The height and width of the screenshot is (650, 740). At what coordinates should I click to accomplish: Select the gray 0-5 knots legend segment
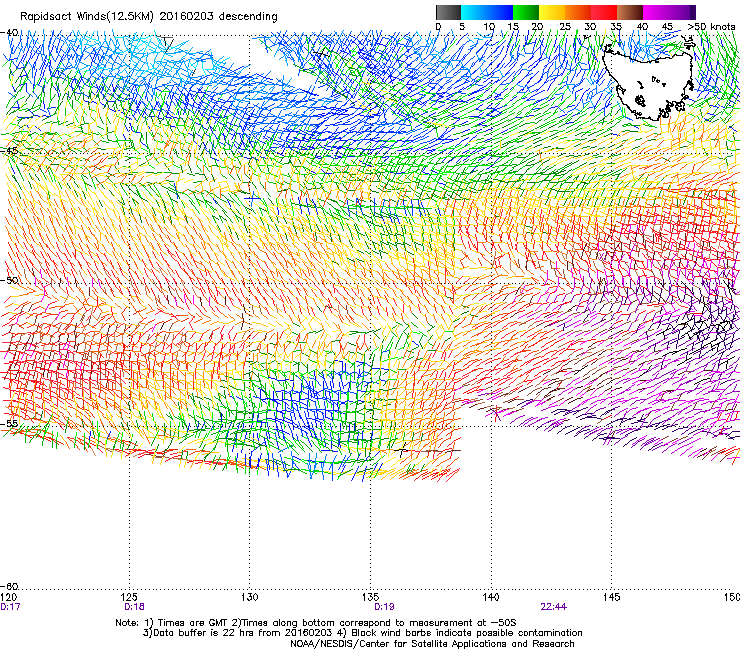click(x=448, y=12)
